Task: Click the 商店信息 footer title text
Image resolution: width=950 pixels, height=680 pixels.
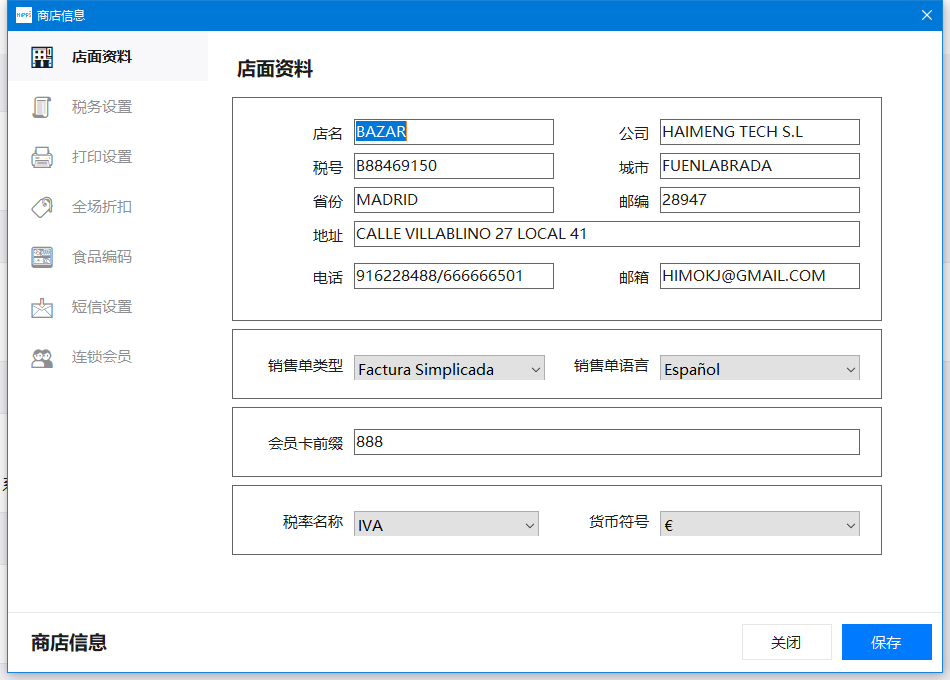Action: [69, 642]
